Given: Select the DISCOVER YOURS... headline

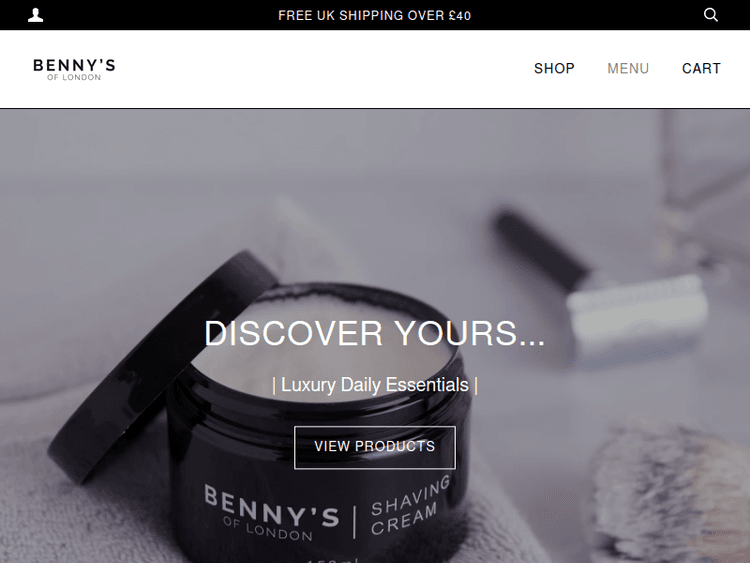Looking at the screenshot, I should click(375, 333).
